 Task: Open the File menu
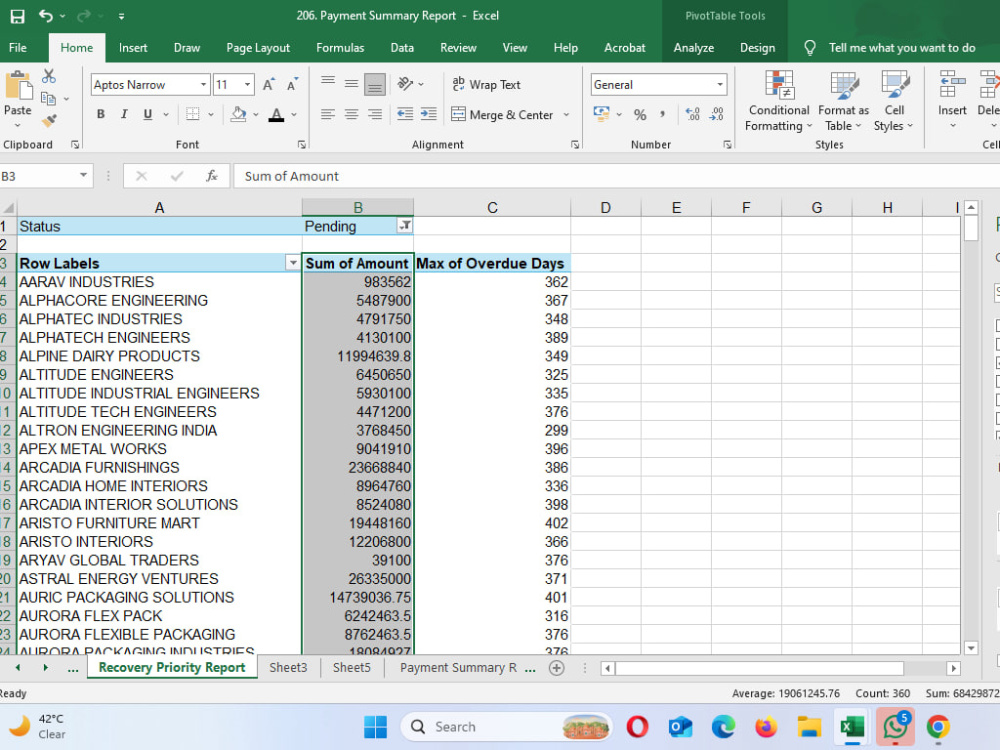coord(18,48)
